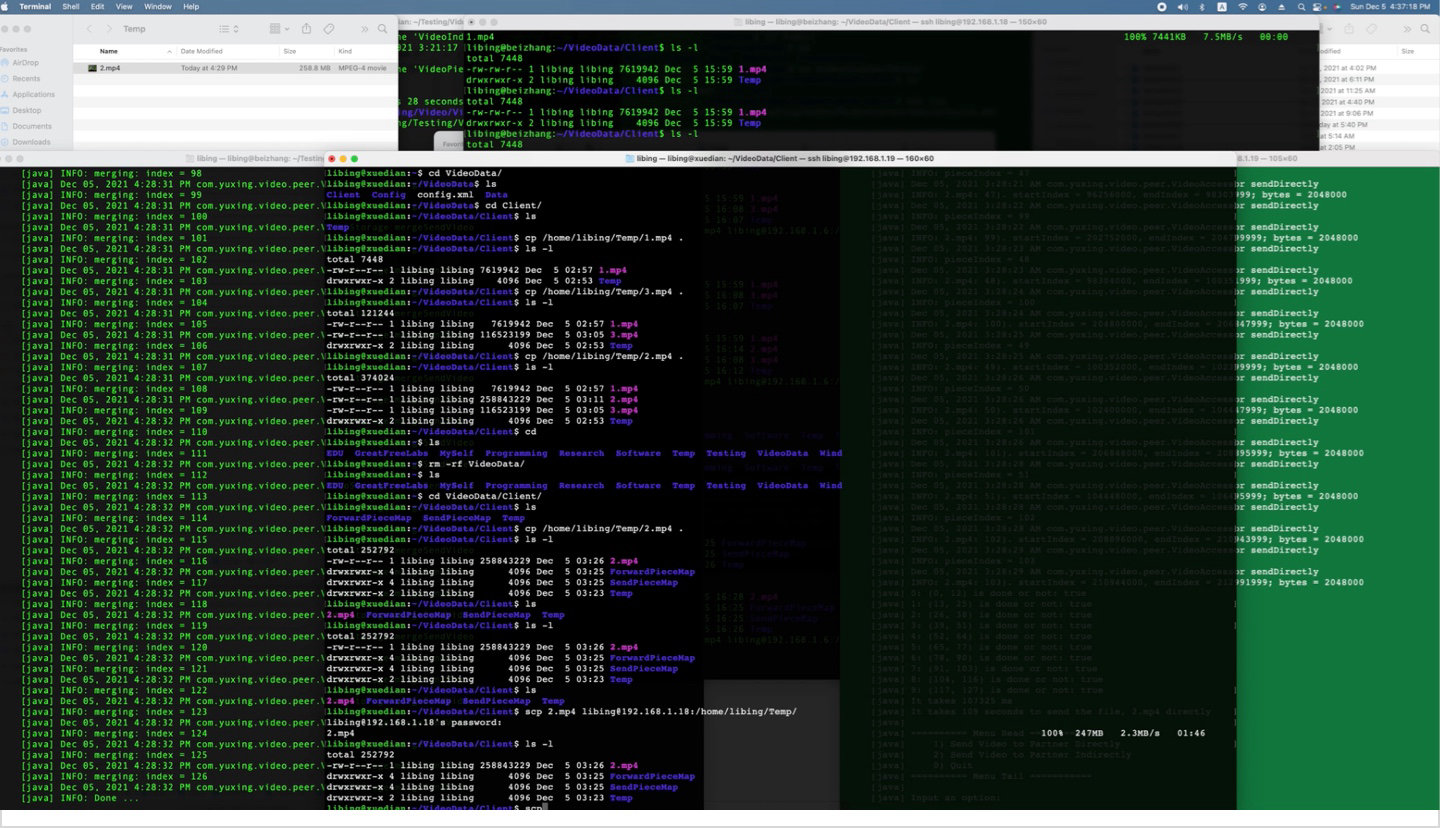Viewport: 1440px width, 828px height.
Task: Click the Wi-Fi status icon
Action: point(1243,6)
